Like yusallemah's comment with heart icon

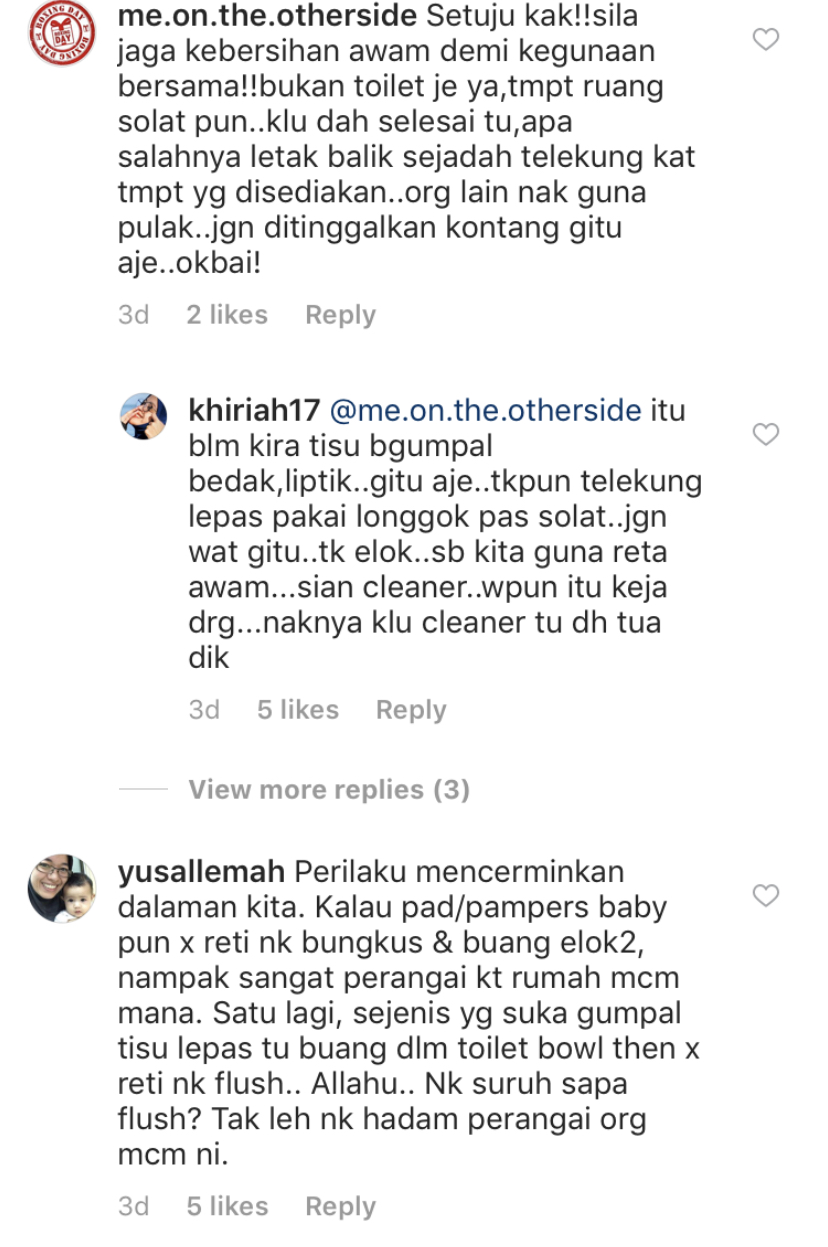tap(765, 896)
